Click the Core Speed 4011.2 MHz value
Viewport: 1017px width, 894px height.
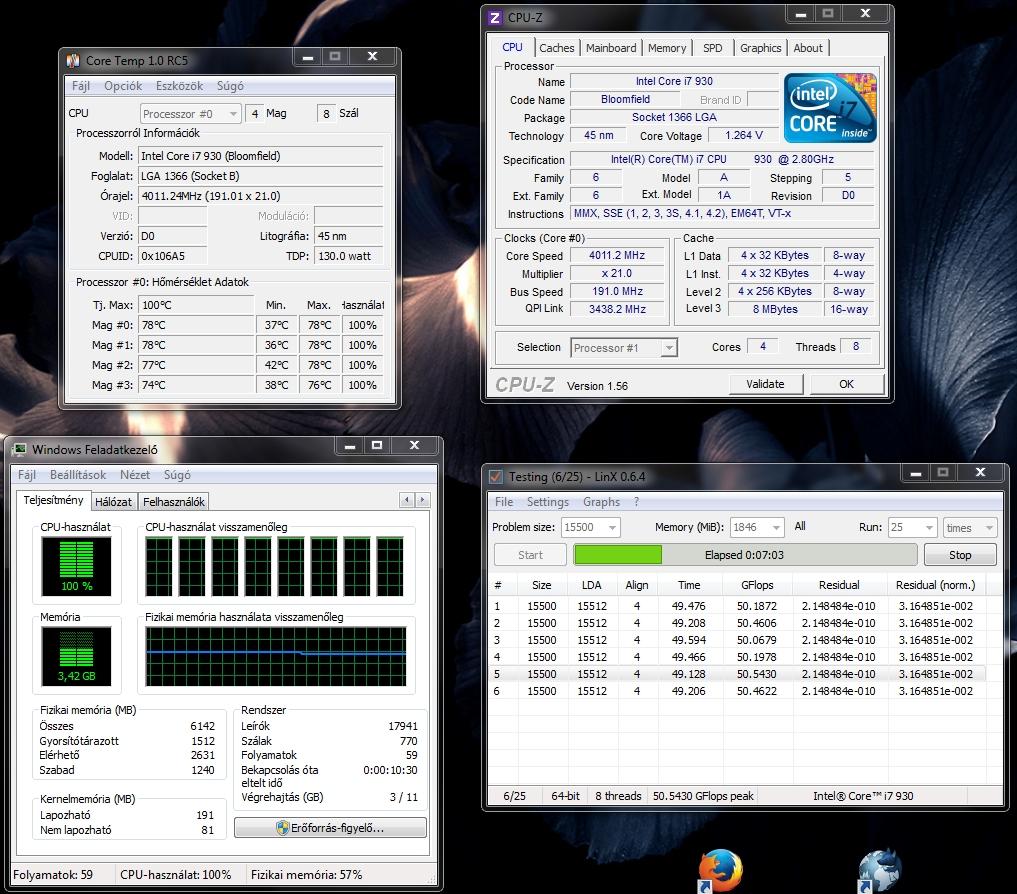pos(617,256)
